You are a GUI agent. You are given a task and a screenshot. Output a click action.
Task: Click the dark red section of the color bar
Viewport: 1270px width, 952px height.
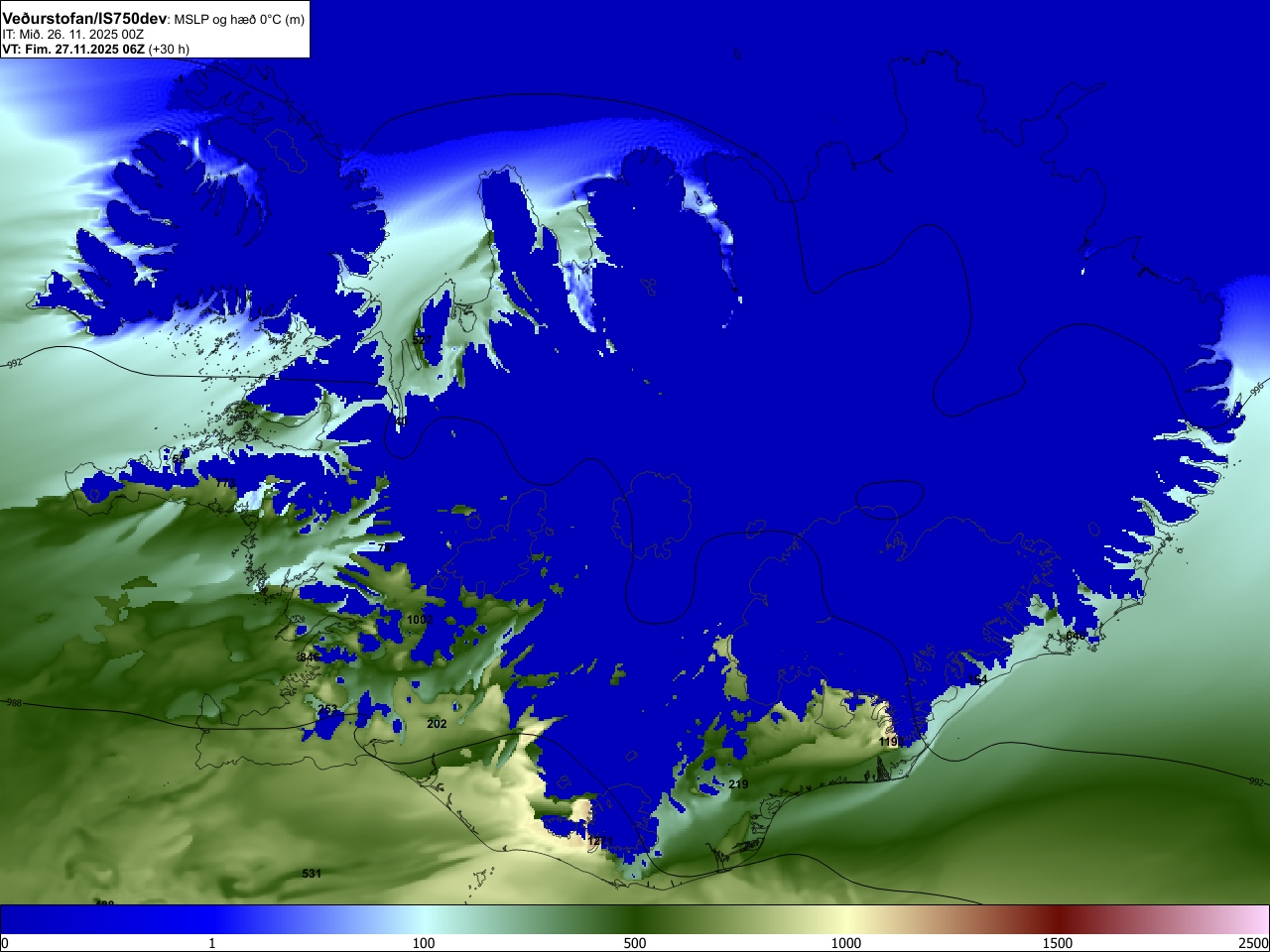pyautogui.click(x=1058, y=919)
